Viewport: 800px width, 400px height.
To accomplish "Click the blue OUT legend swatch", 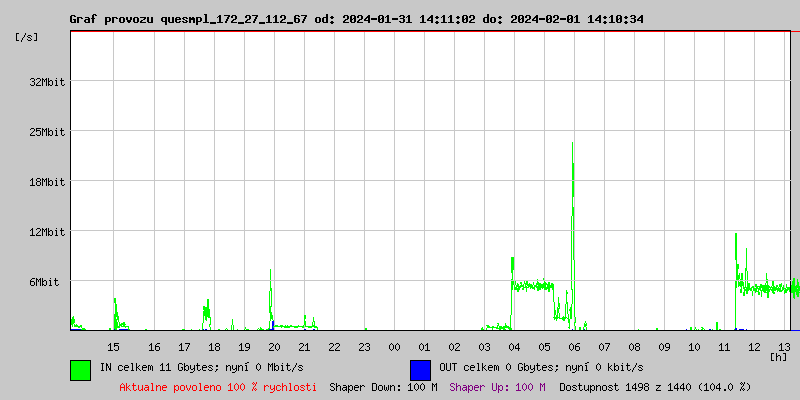I will point(420,369).
